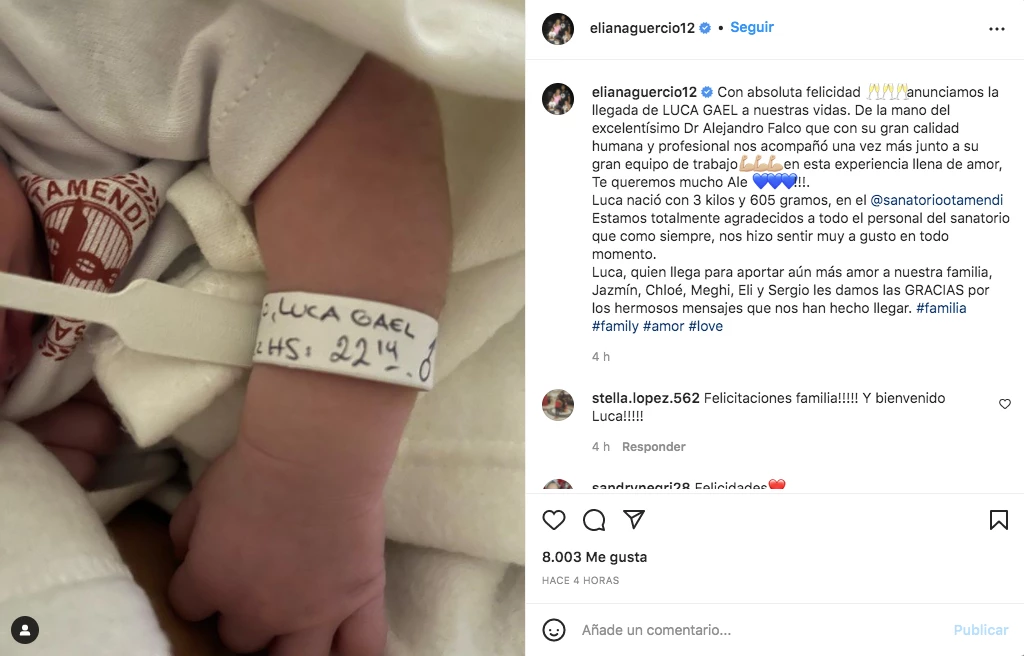Click the tagged people icon on photo
Screen dimensions: 1024x656
25,630
